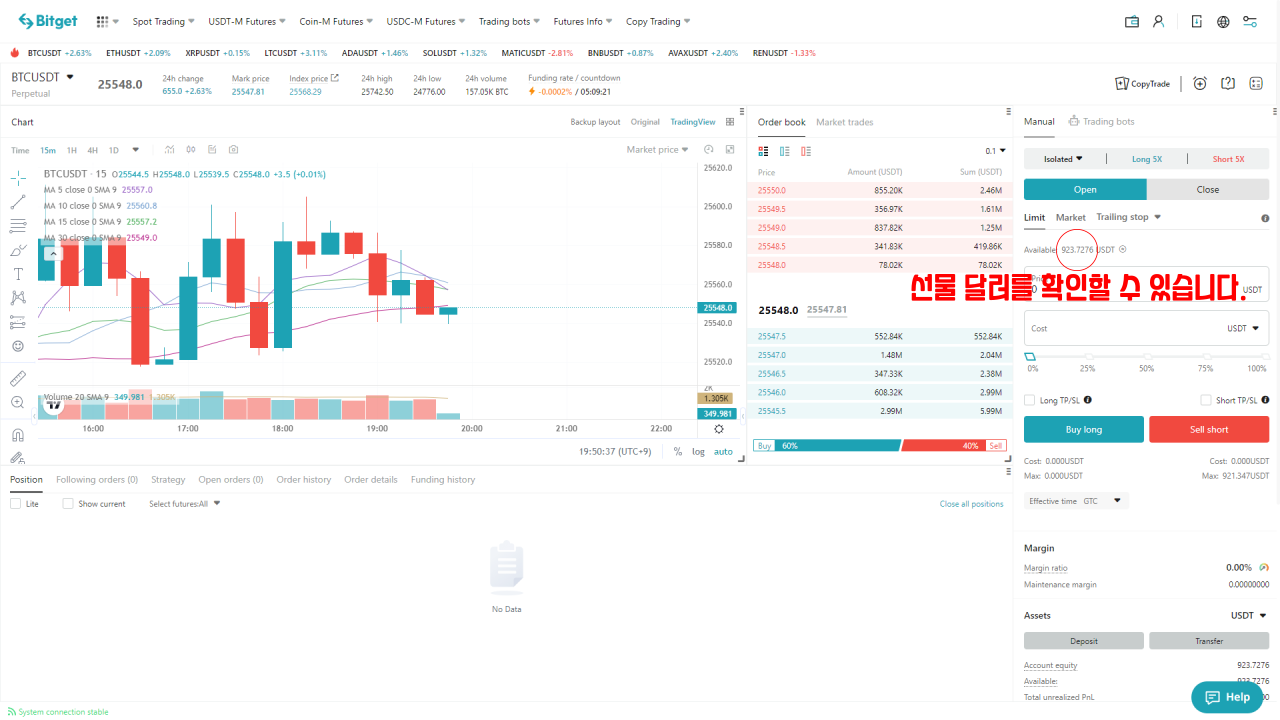Select the ruler measure tool
The height and width of the screenshot is (720, 1280).
coord(18,379)
